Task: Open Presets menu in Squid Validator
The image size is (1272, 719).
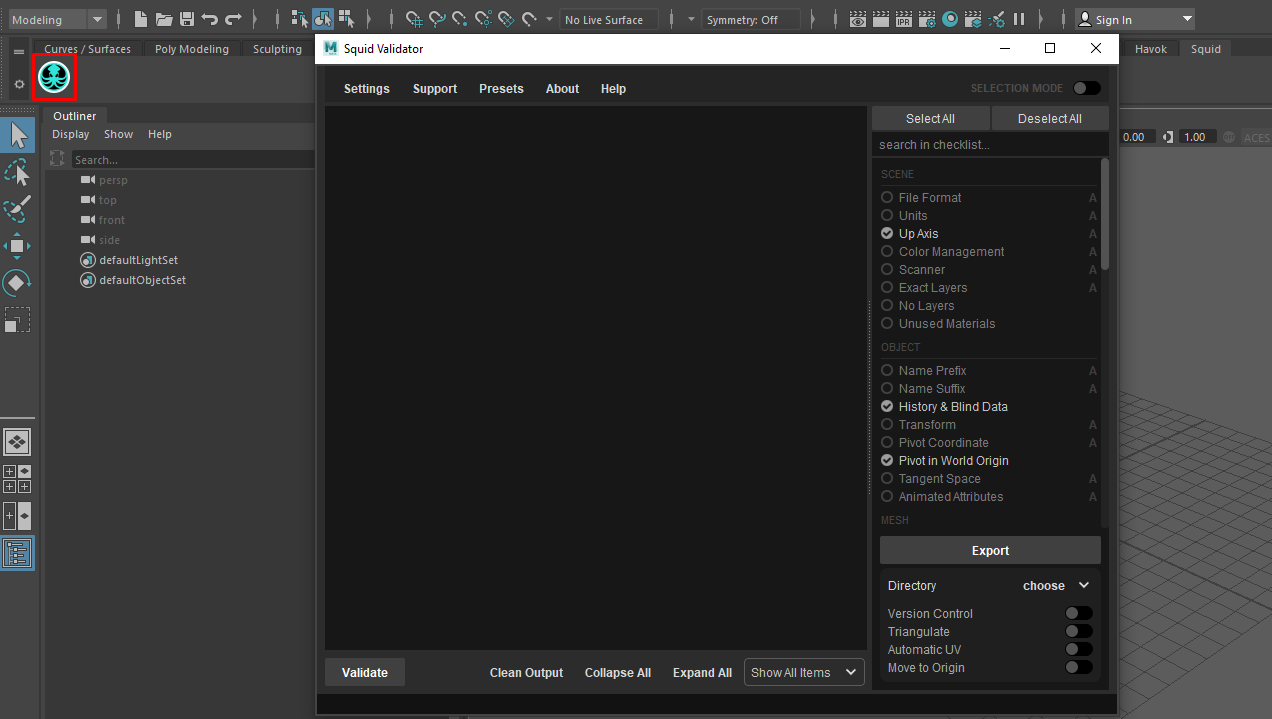Action: pos(501,89)
